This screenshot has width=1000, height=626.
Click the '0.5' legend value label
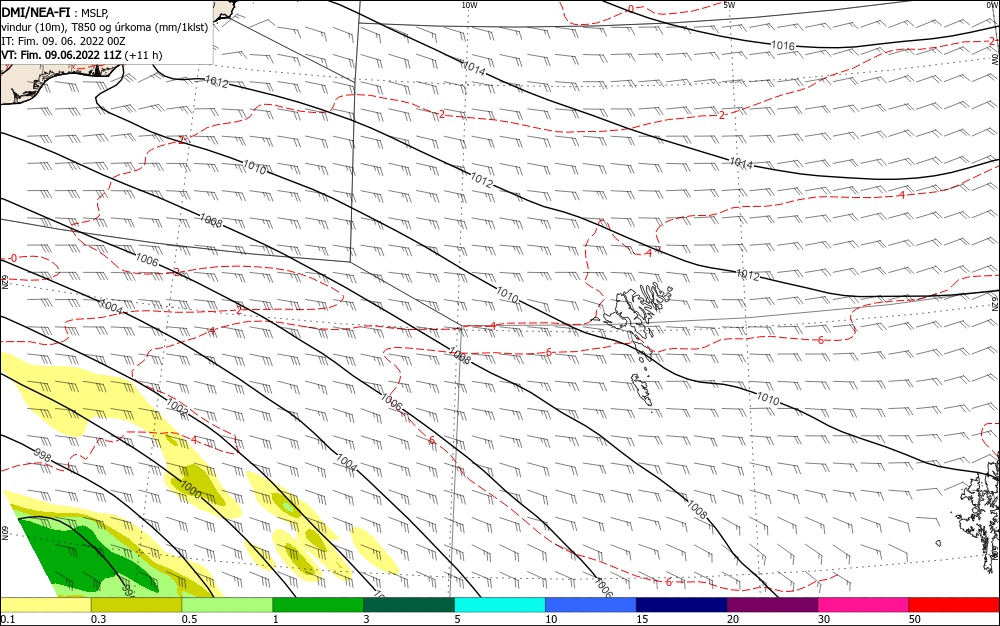pyautogui.click(x=189, y=619)
